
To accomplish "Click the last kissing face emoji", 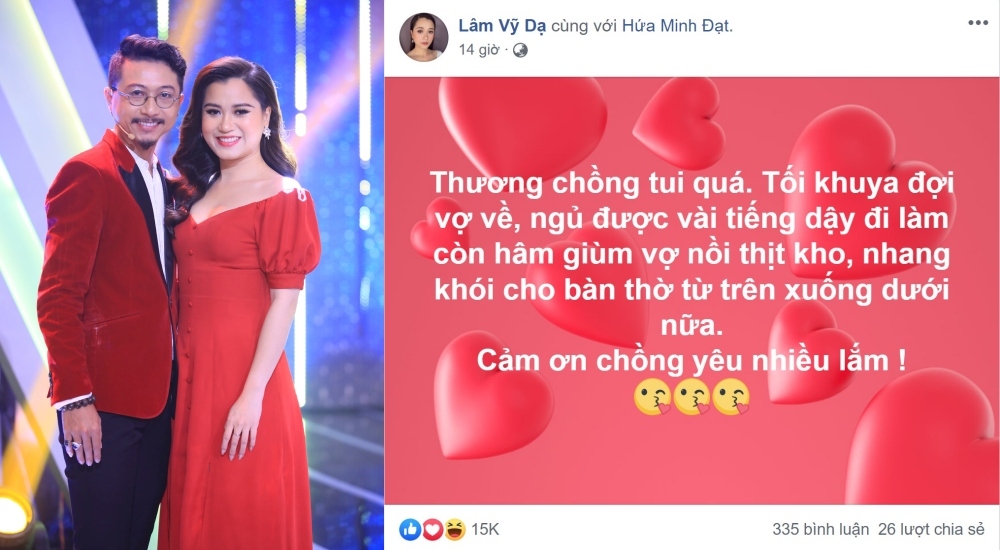I will click(x=731, y=397).
